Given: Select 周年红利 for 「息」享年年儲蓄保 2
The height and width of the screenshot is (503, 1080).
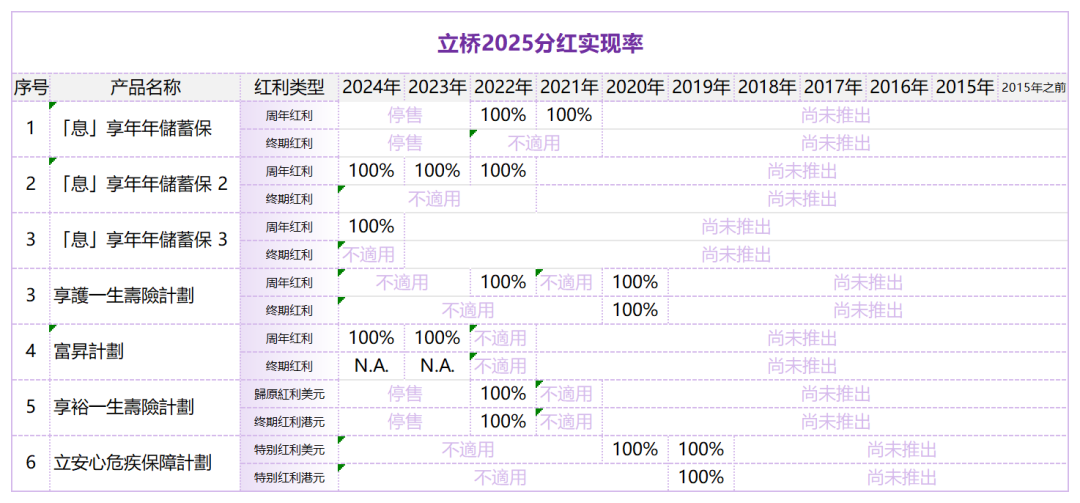Looking at the screenshot, I should click(x=289, y=172).
